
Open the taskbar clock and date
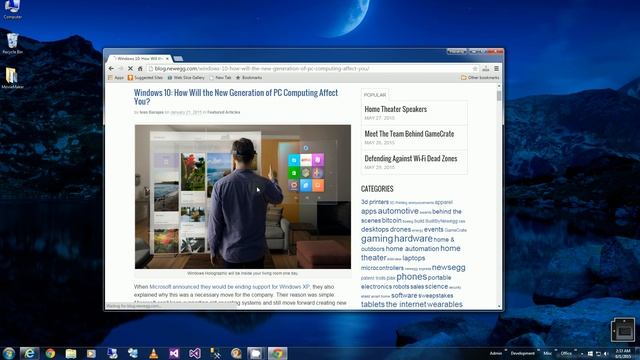click(x=623, y=353)
